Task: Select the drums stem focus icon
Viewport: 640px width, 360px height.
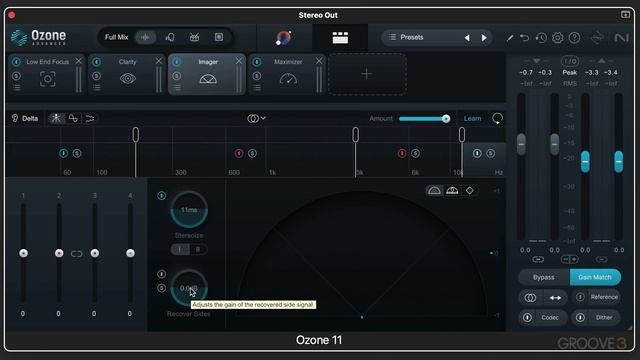Action: (194, 37)
